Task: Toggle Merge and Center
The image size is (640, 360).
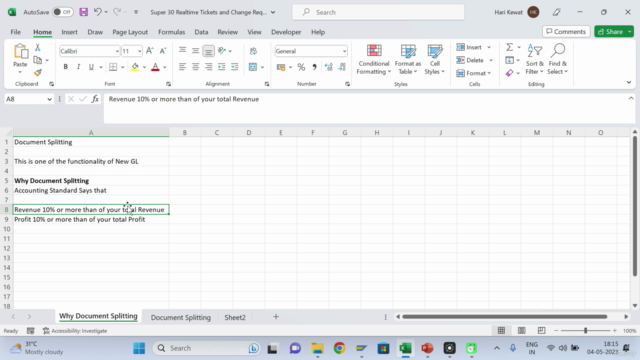Action: pos(253,67)
